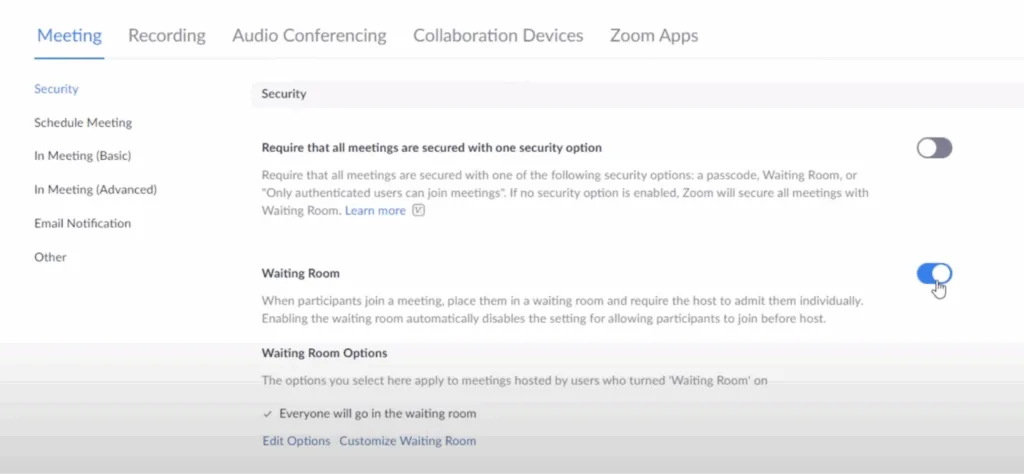The height and width of the screenshot is (474, 1024).
Task: Click the checkmark beside Everyone will go in waiting room
Action: click(x=267, y=413)
